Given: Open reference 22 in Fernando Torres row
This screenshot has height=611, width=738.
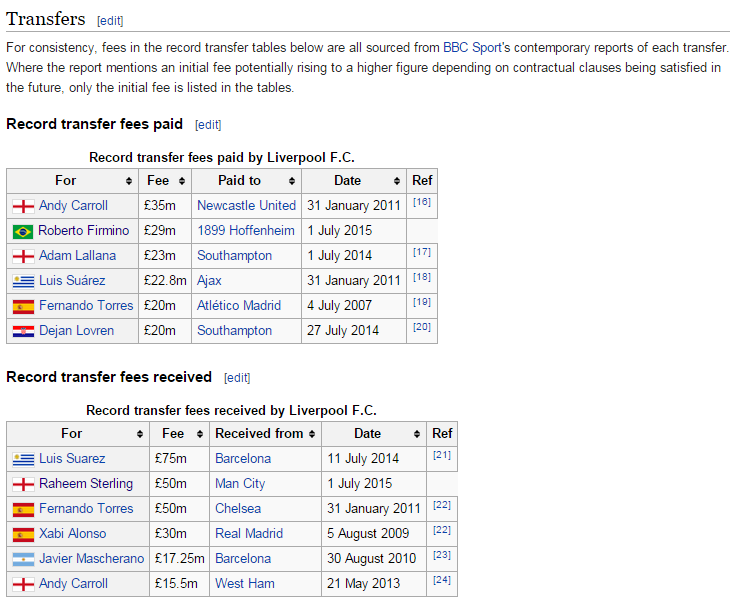Looking at the screenshot, I should click(442, 505).
